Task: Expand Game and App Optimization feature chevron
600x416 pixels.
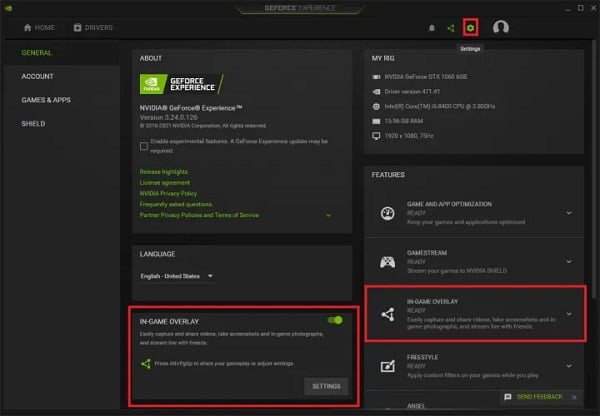Action: coord(569,213)
